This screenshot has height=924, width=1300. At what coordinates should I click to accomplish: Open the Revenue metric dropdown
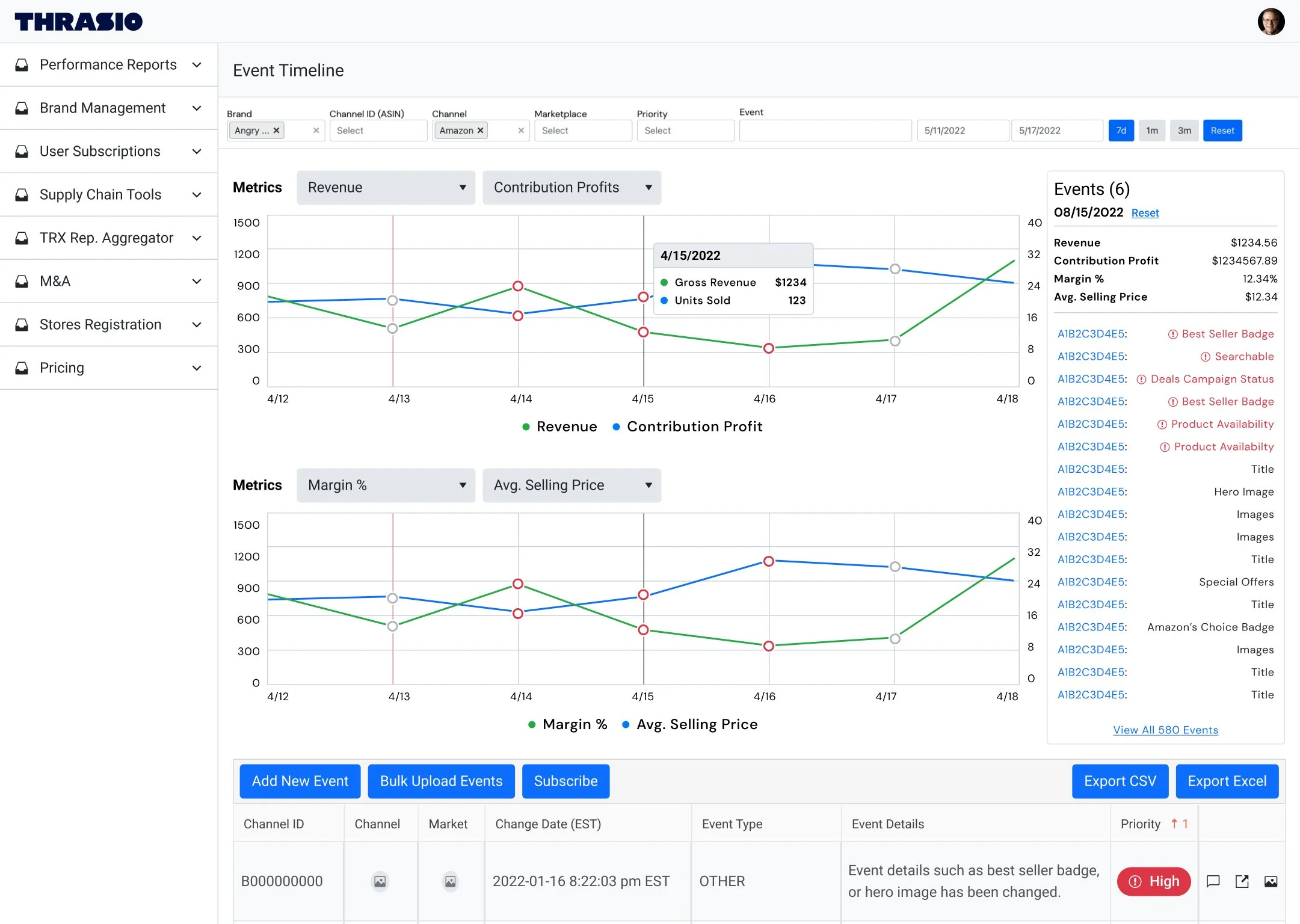[386, 188]
